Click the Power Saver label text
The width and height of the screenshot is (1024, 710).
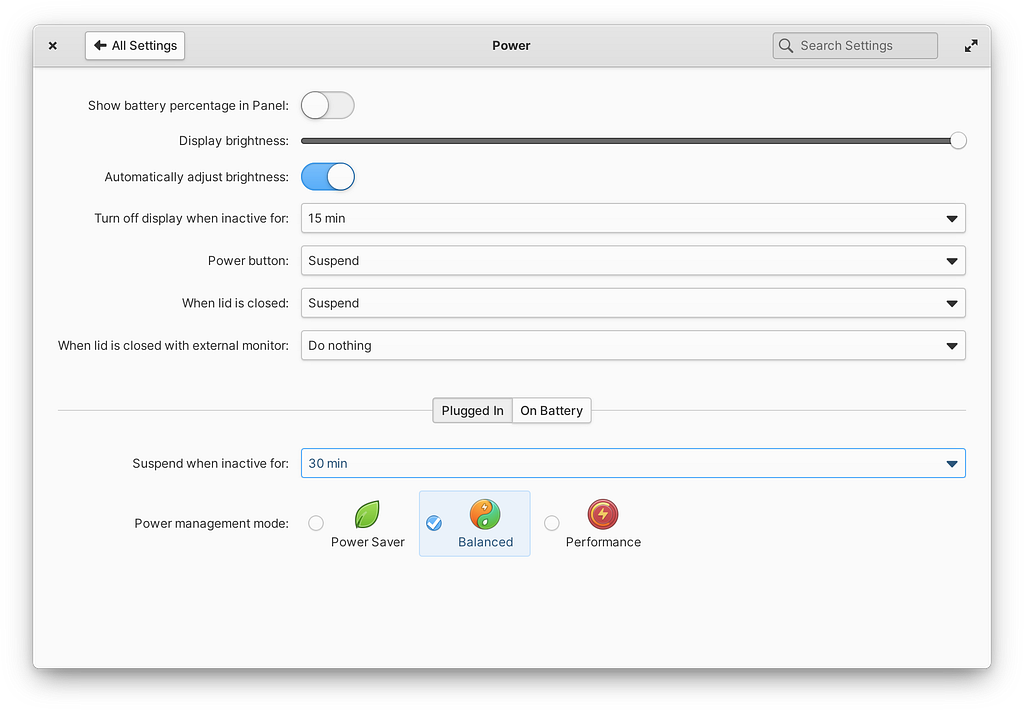point(368,542)
